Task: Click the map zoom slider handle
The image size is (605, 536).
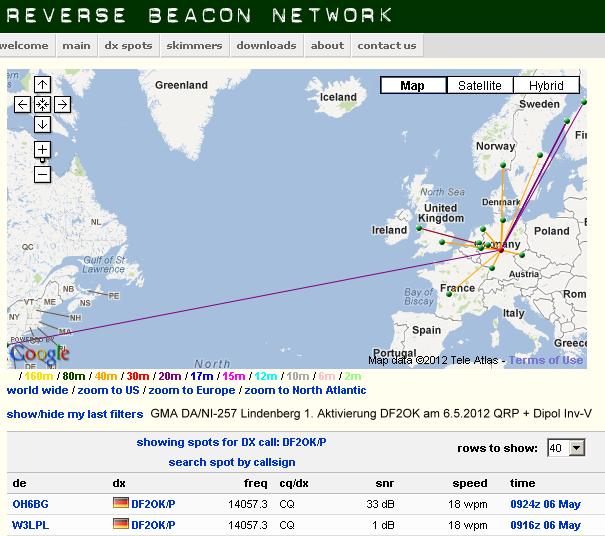Action: click(42, 160)
